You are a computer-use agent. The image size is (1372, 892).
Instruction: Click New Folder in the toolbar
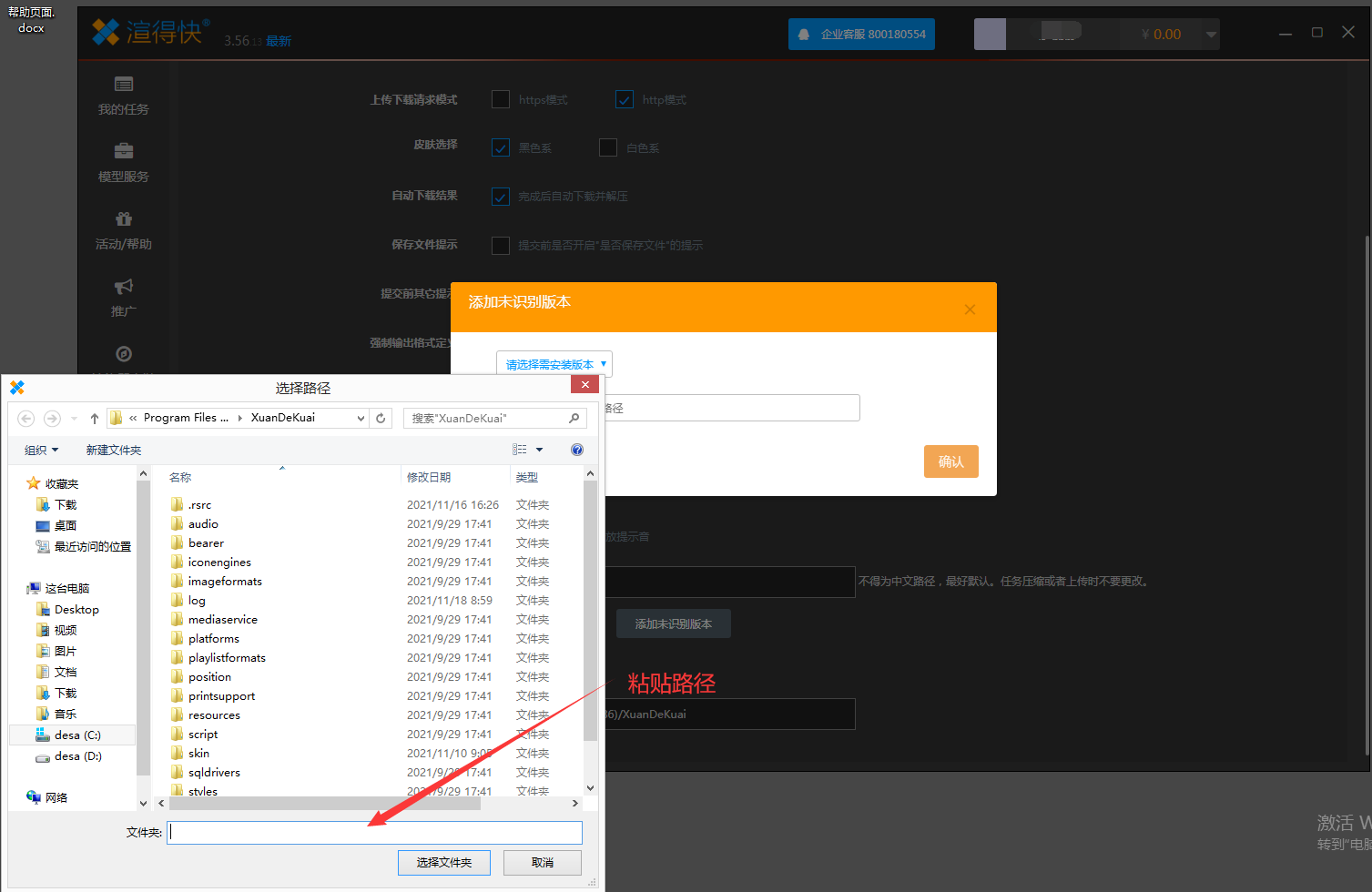(x=114, y=450)
